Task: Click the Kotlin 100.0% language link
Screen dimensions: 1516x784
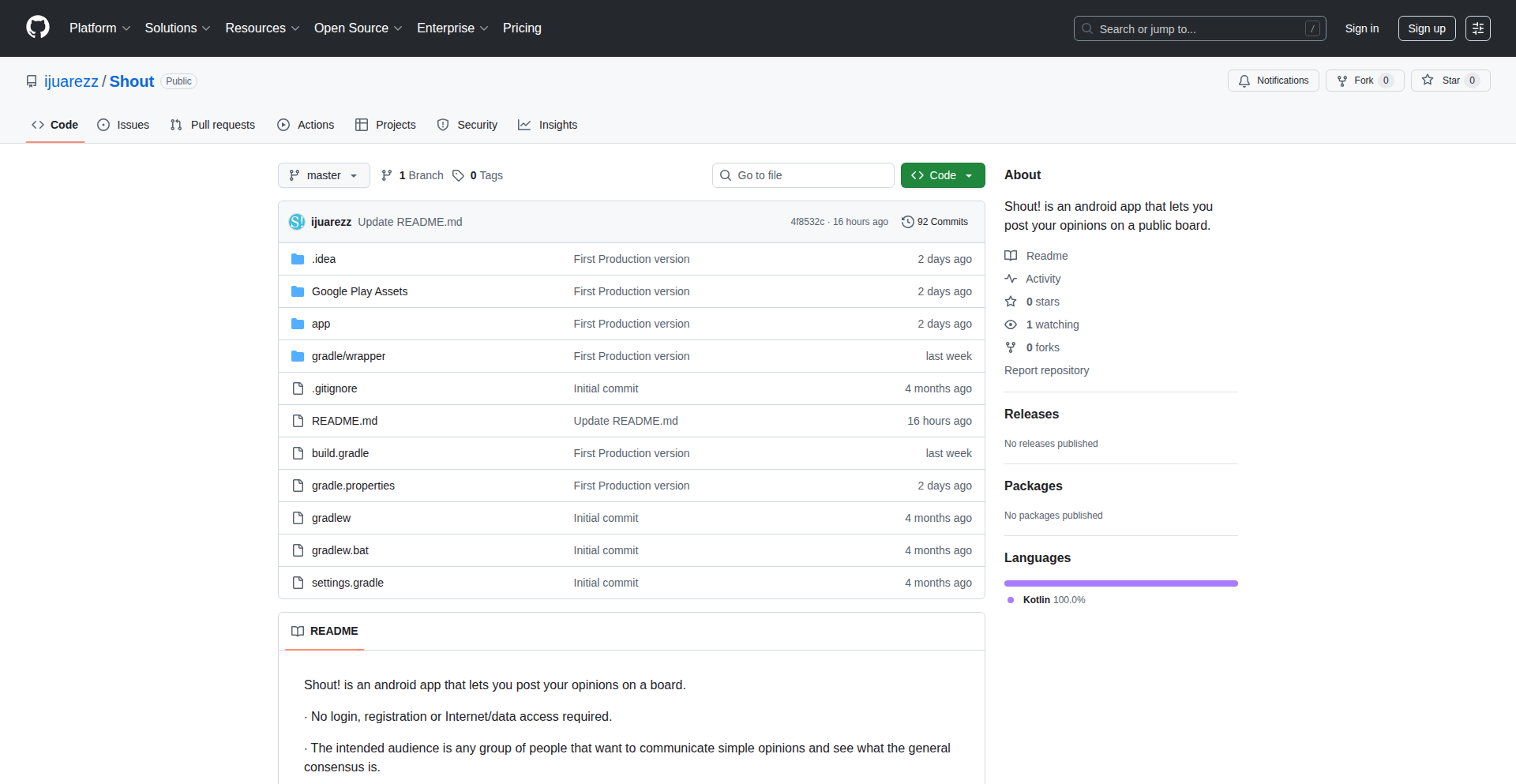Action: pos(1046,600)
